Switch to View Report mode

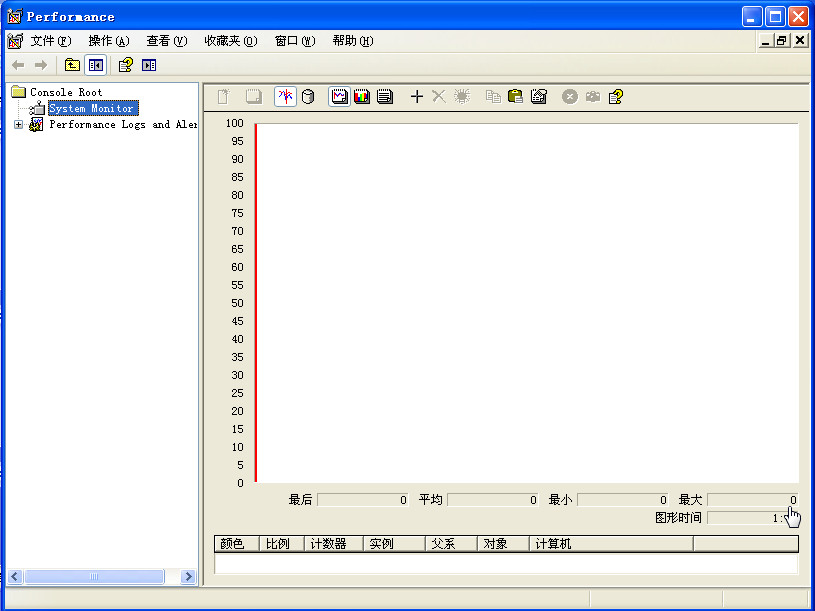[x=385, y=97]
